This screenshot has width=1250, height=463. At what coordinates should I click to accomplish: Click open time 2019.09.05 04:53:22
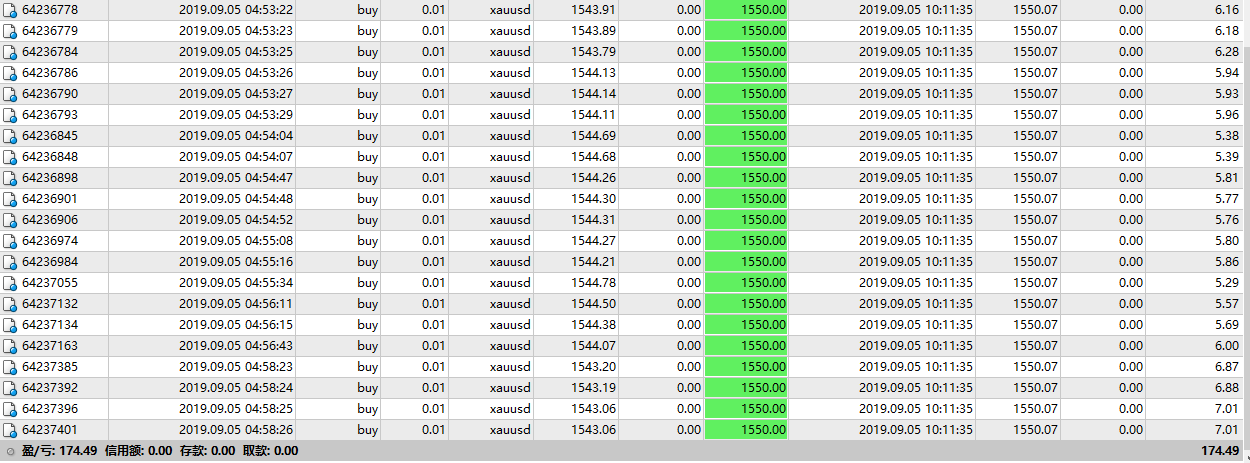(x=236, y=10)
